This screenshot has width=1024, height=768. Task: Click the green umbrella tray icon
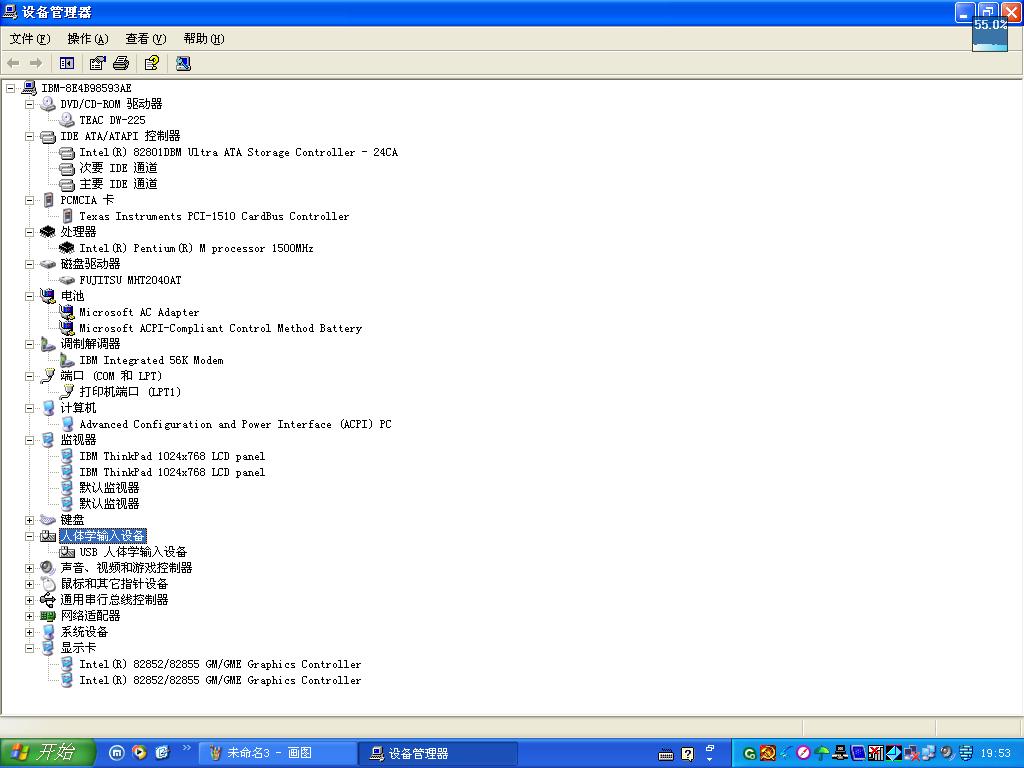(x=822, y=753)
